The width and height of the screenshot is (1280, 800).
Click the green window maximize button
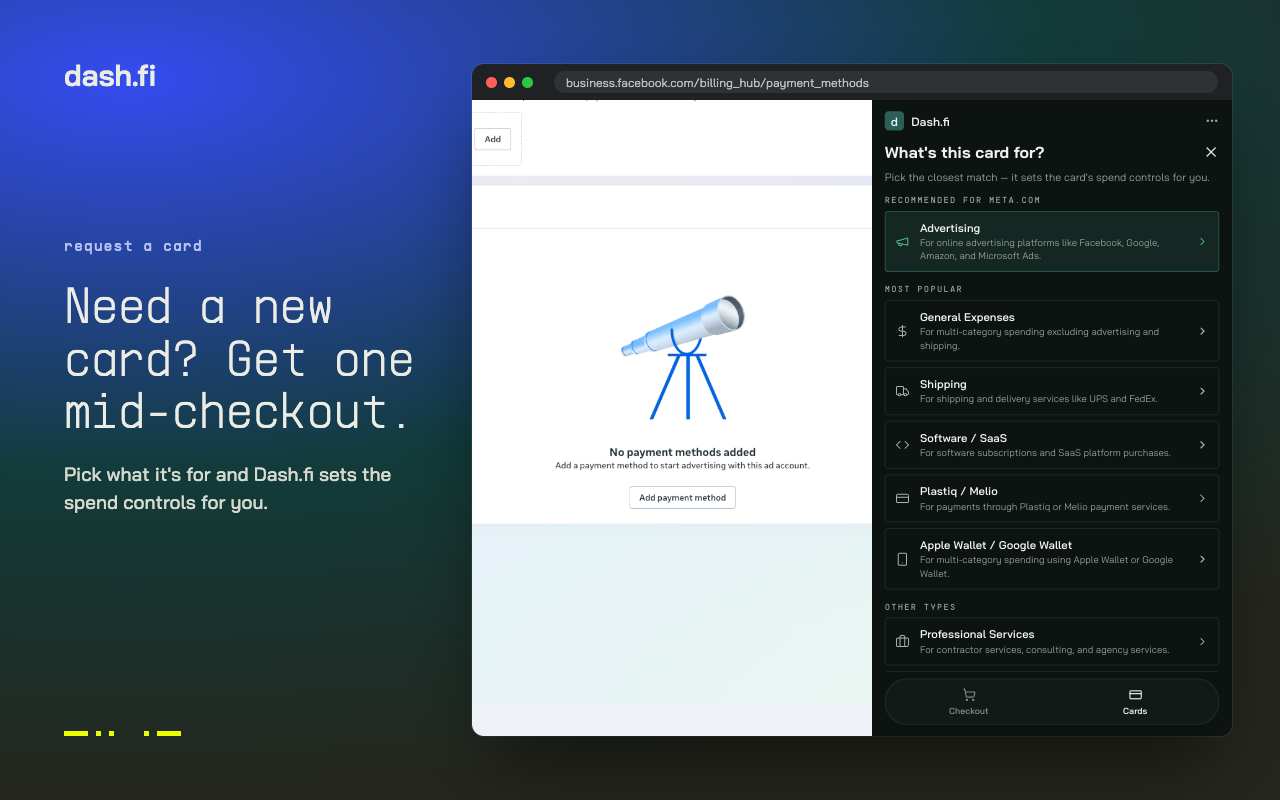[527, 83]
